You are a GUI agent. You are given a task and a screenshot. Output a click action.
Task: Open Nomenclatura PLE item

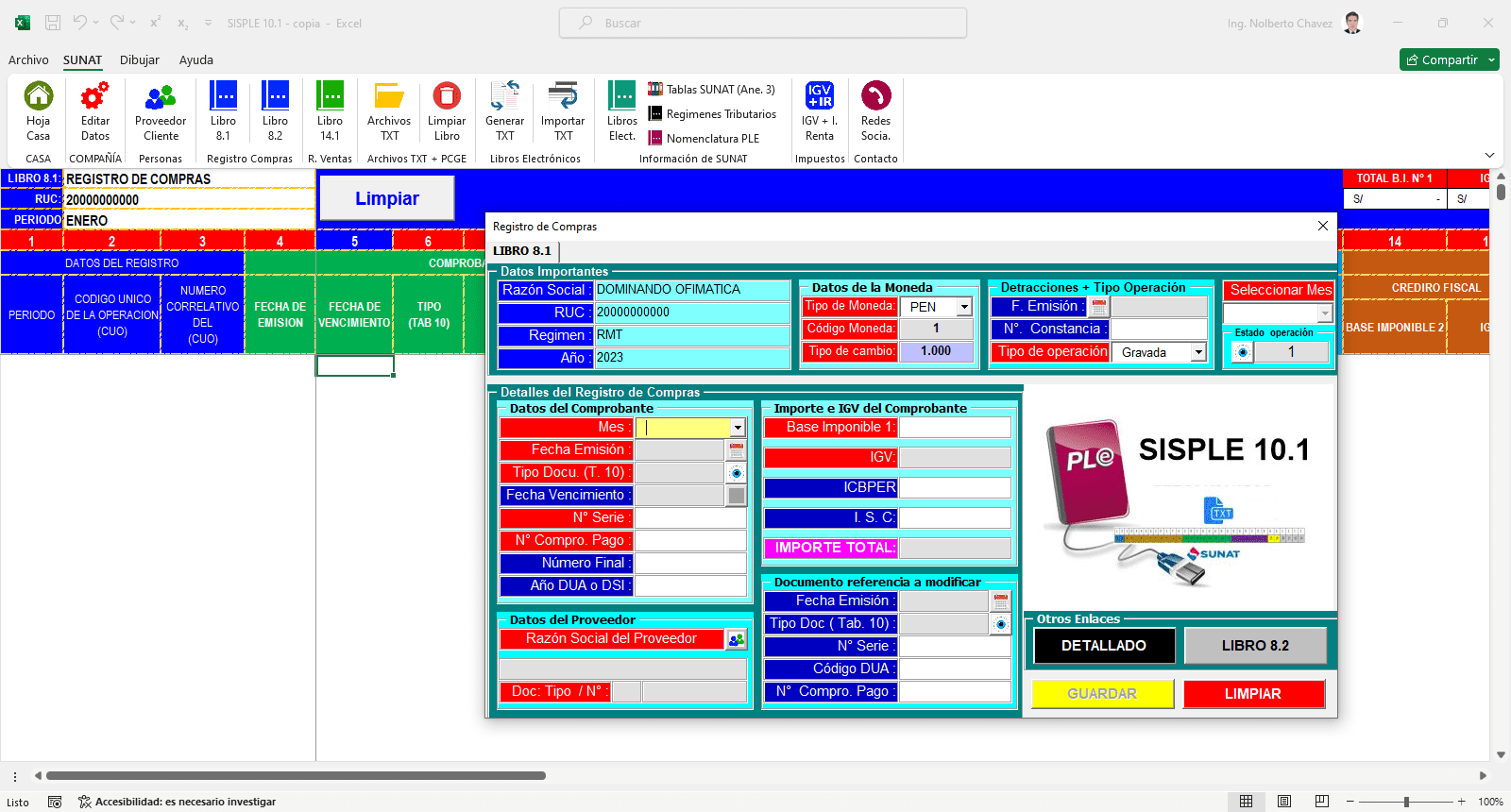point(704,139)
